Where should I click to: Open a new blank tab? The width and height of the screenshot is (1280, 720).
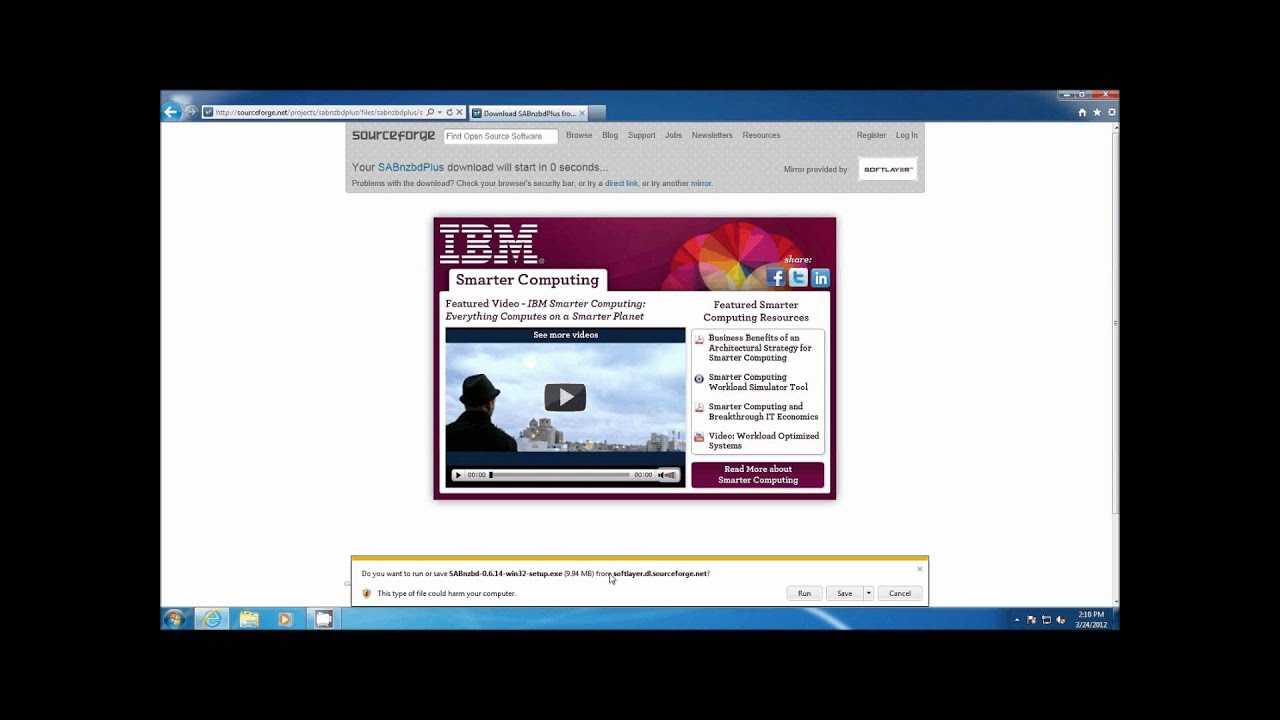598,113
